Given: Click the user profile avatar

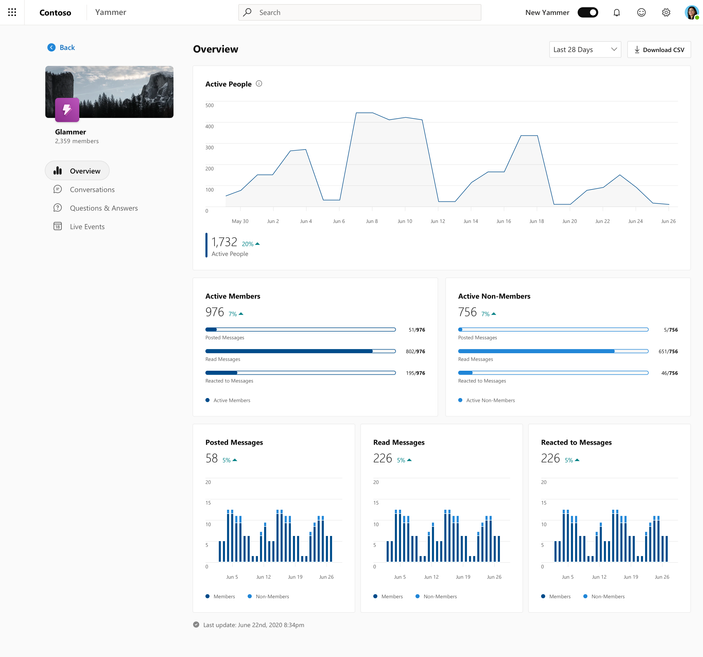Looking at the screenshot, I should [x=691, y=12].
